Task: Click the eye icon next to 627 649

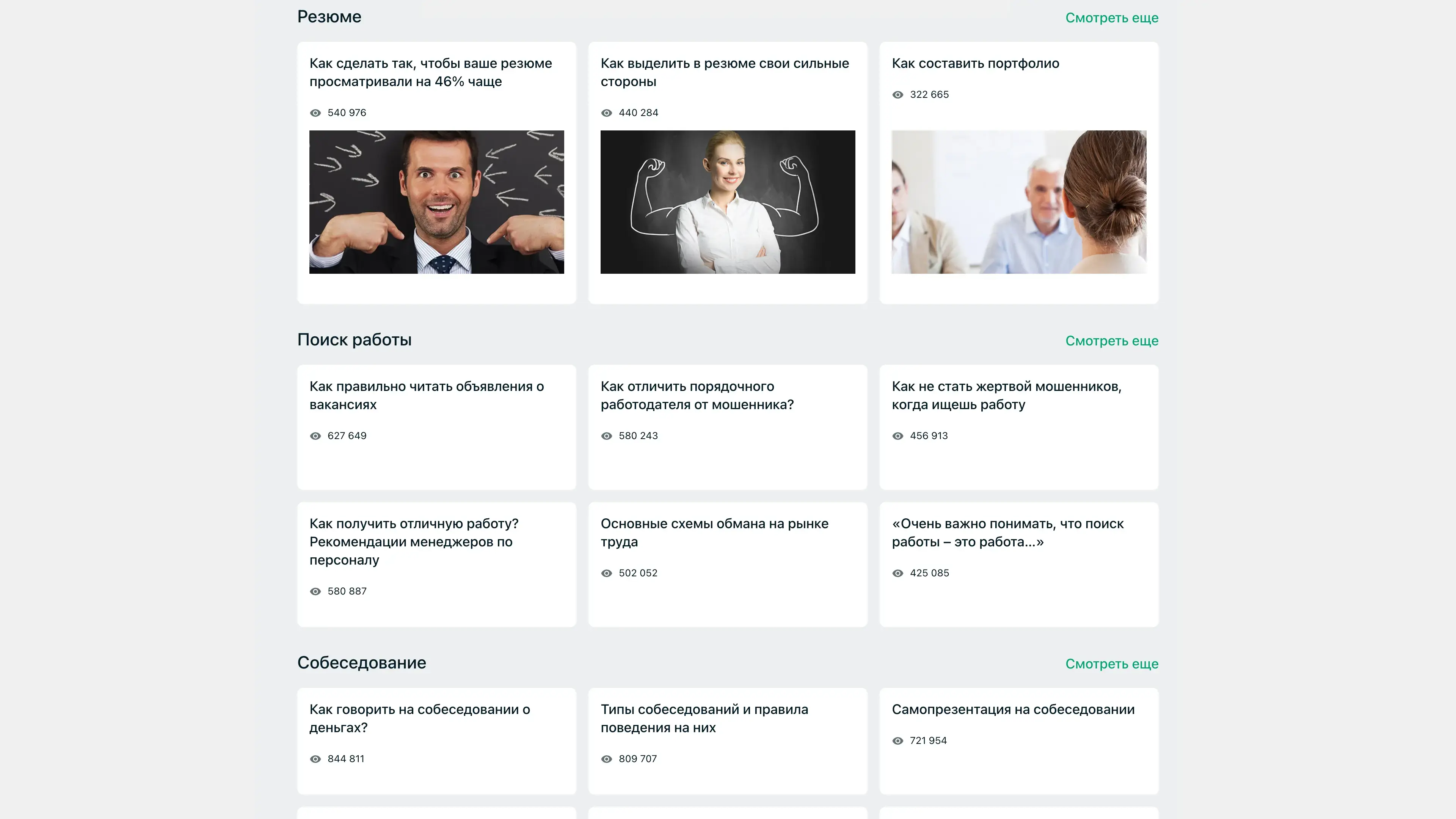Action: (315, 436)
